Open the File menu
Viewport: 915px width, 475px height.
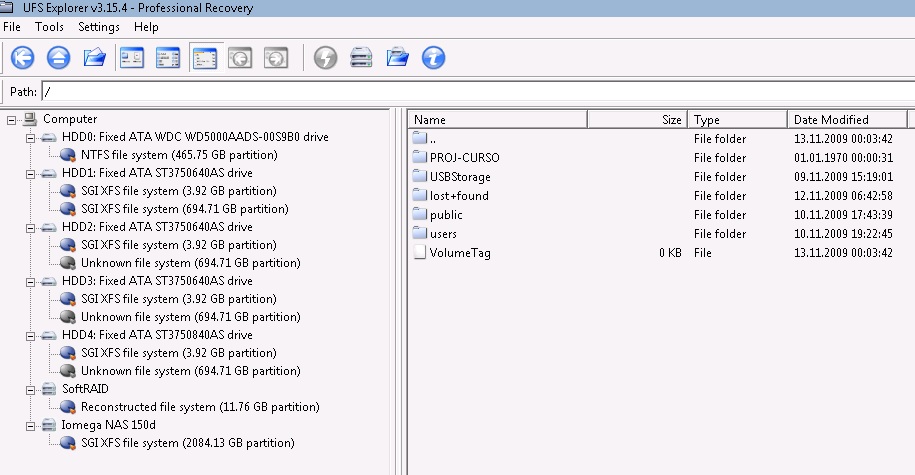click(x=12, y=27)
